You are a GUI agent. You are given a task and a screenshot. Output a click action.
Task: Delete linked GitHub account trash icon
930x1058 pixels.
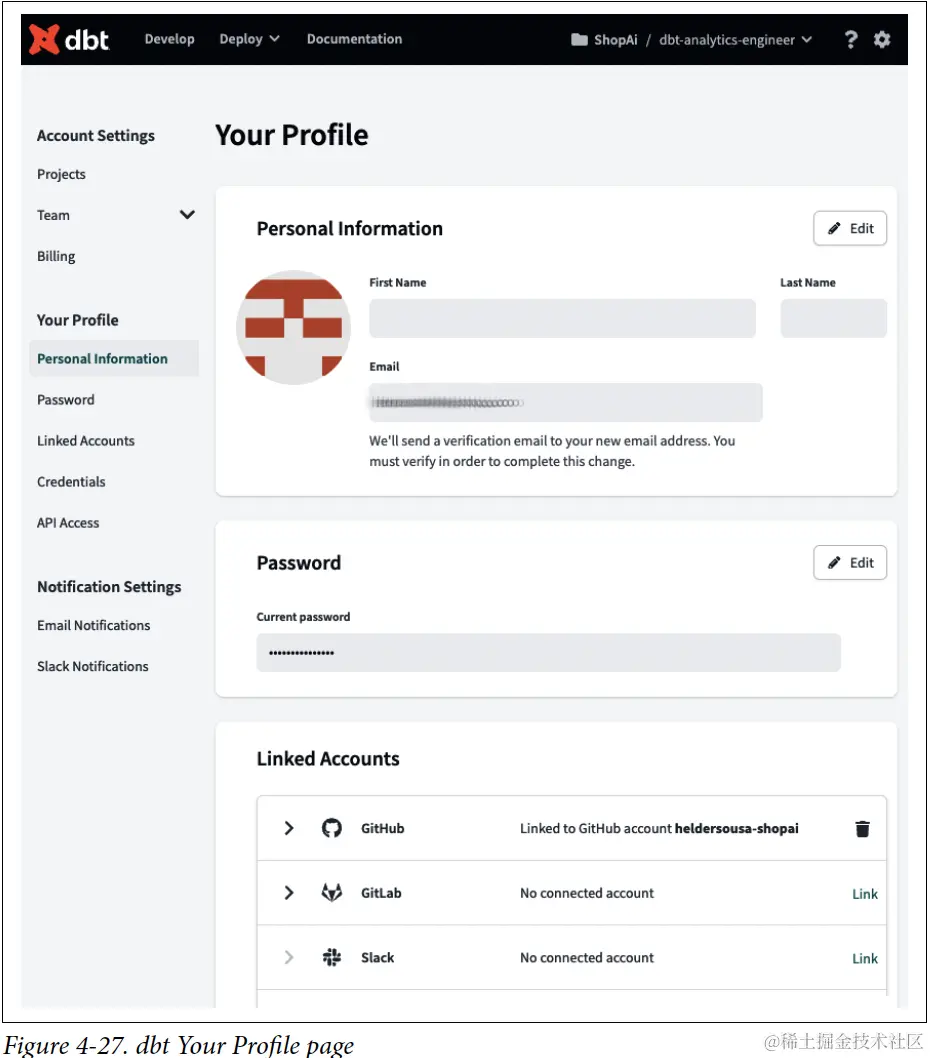coord(862,829)
